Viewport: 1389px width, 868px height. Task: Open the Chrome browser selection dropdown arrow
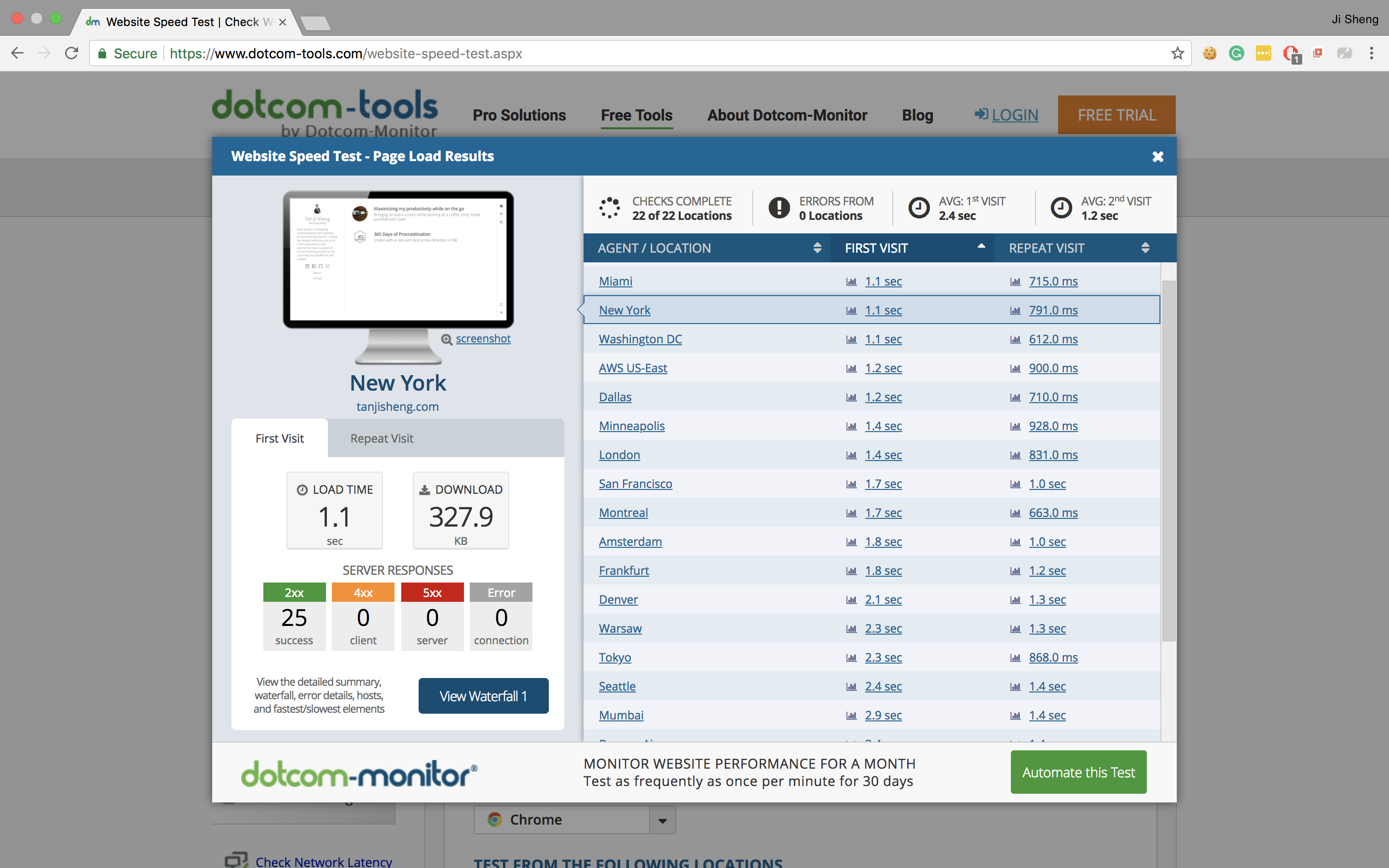point(662,820)
